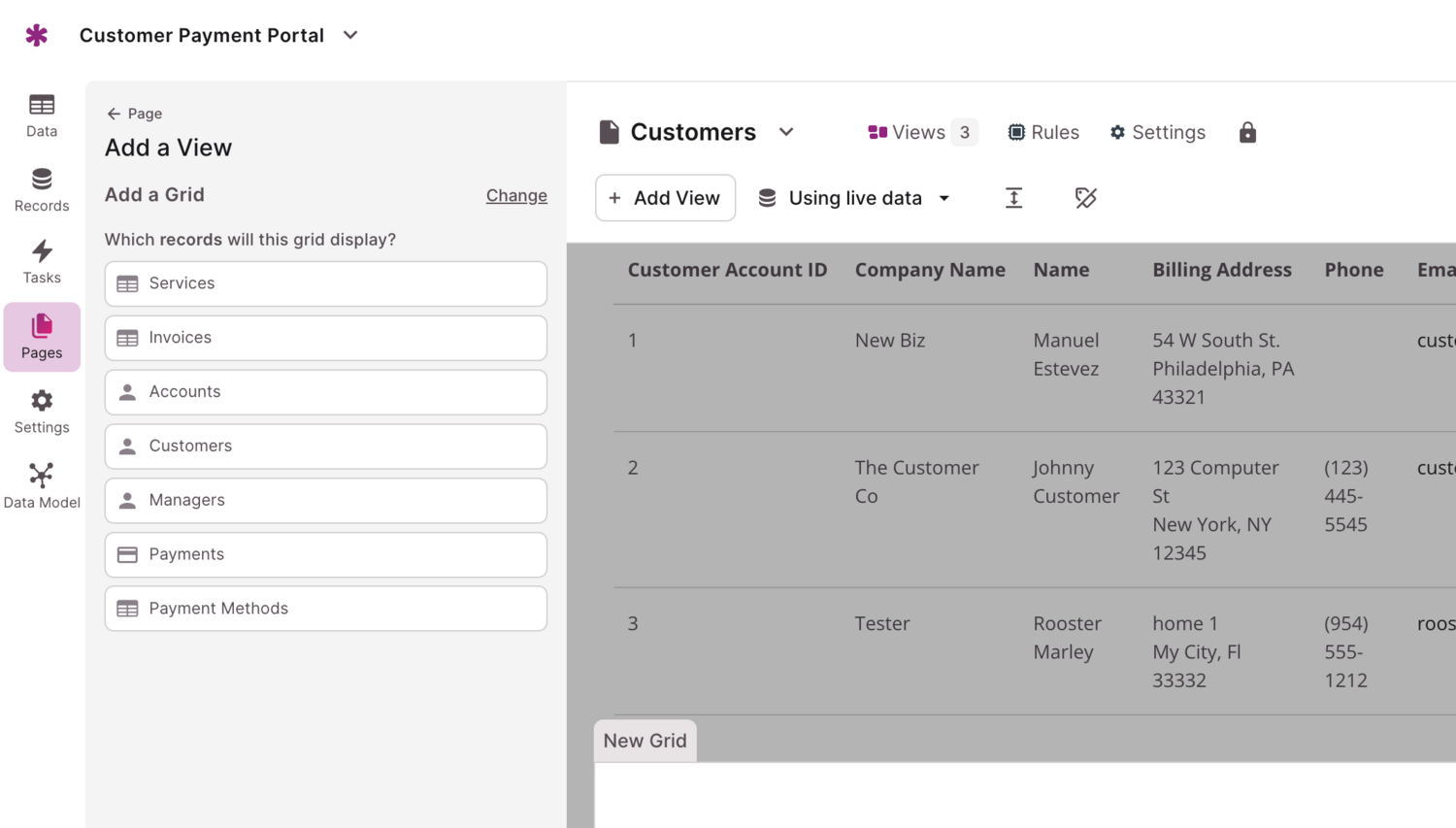Image resolution: width=1456 pixels, height=828 pixels.
Task: Click the asterisk logo at top left
Action: tap(36, 34)
